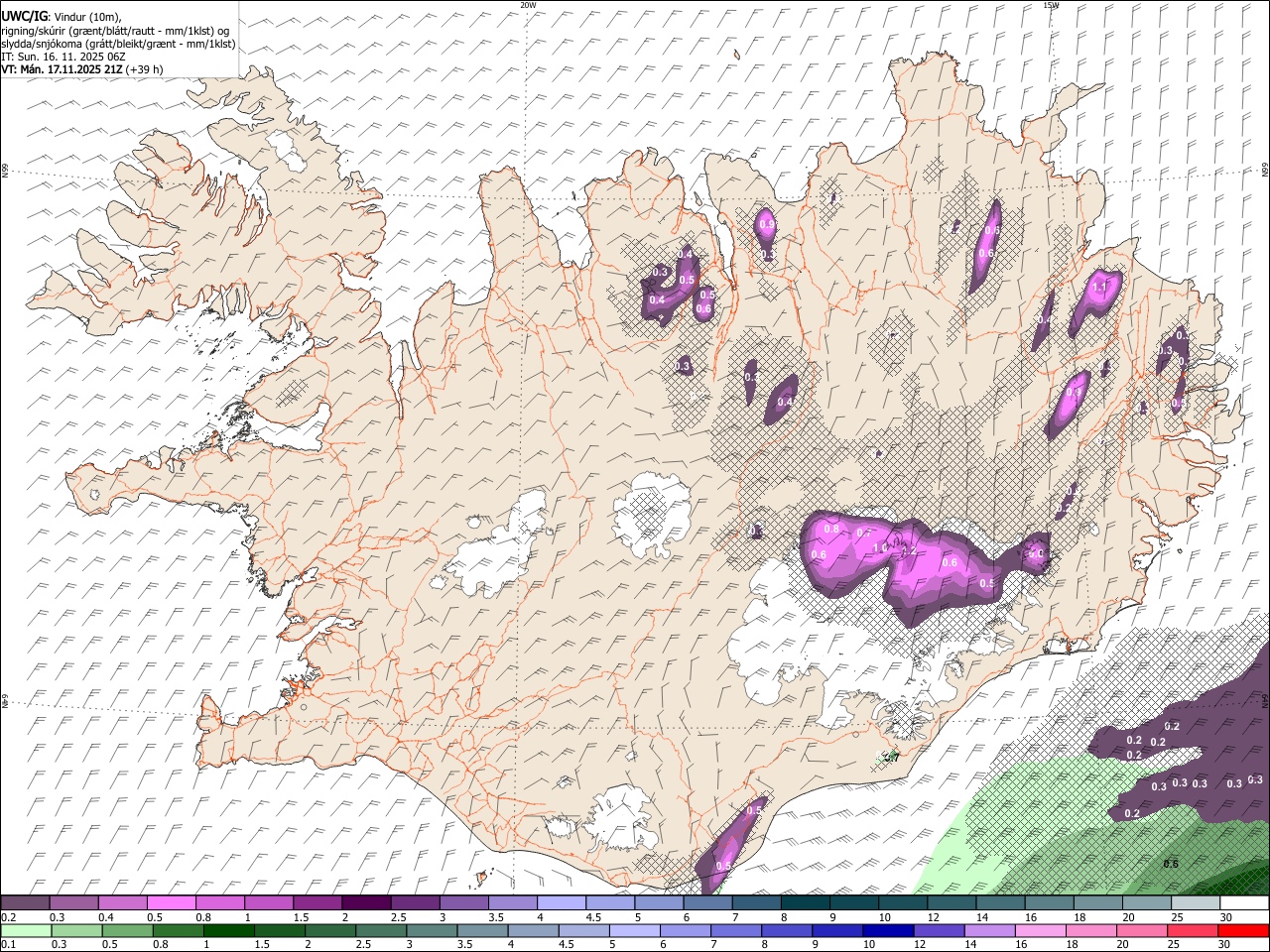Screen dimensions: 1270x952
Task: Click the "1.1" snowfall value on the map
Action: click(x=1099, y=287)
